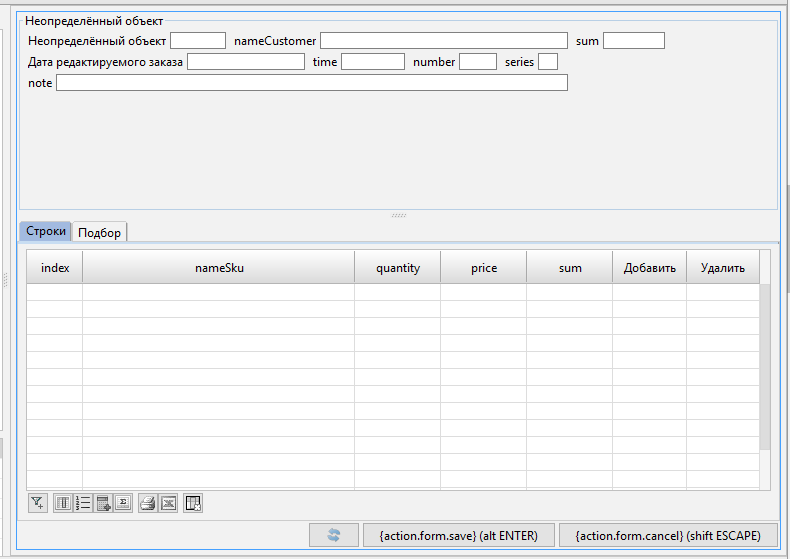
Task: Open the column settings icon in table toolbar
Action: [x=64, y=503]
